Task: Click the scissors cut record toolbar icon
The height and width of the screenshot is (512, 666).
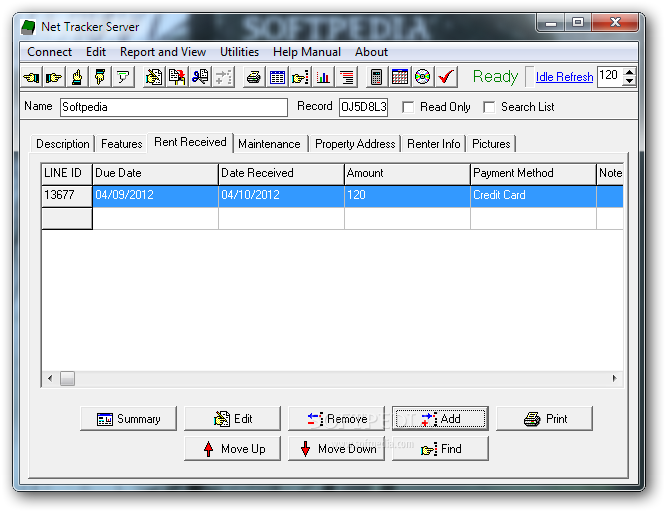Action: coord(200,77)
